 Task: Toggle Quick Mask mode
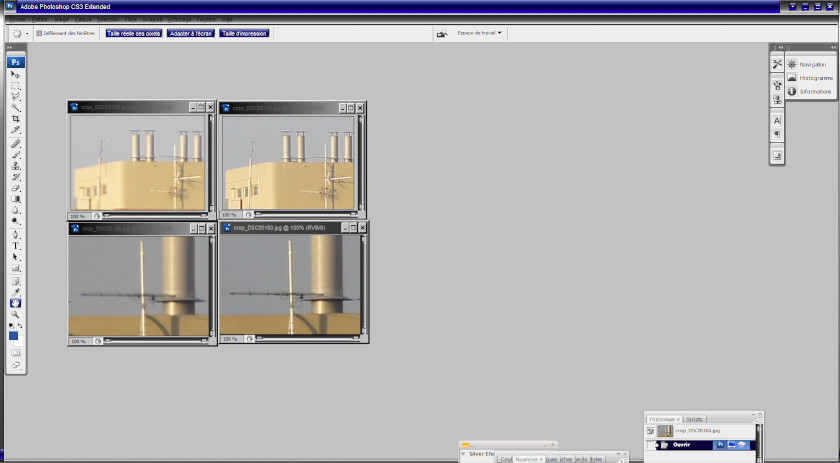click(16, 353)
